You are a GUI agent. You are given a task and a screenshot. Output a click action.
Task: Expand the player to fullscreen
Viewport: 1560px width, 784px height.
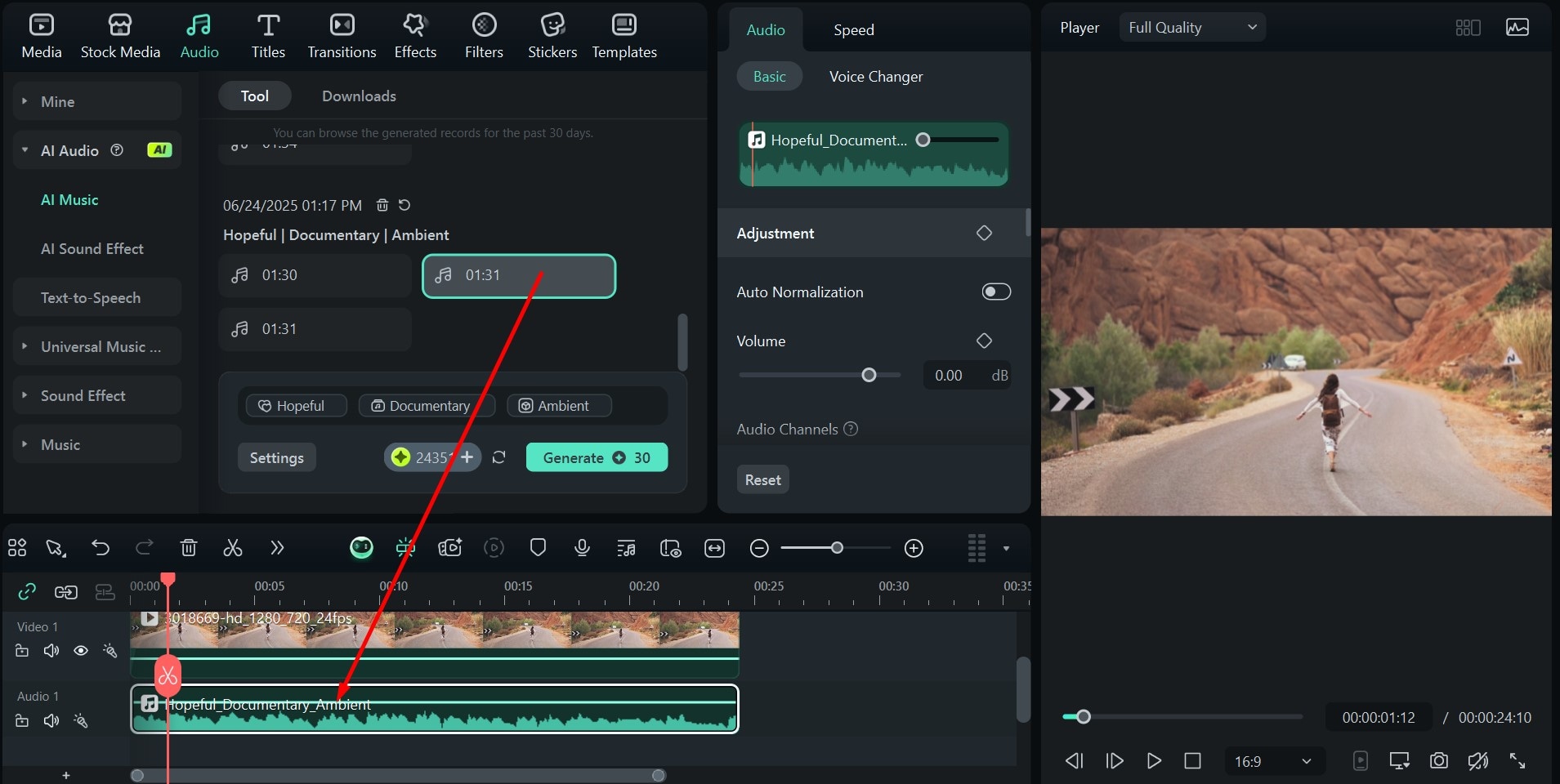(1518, 761)
